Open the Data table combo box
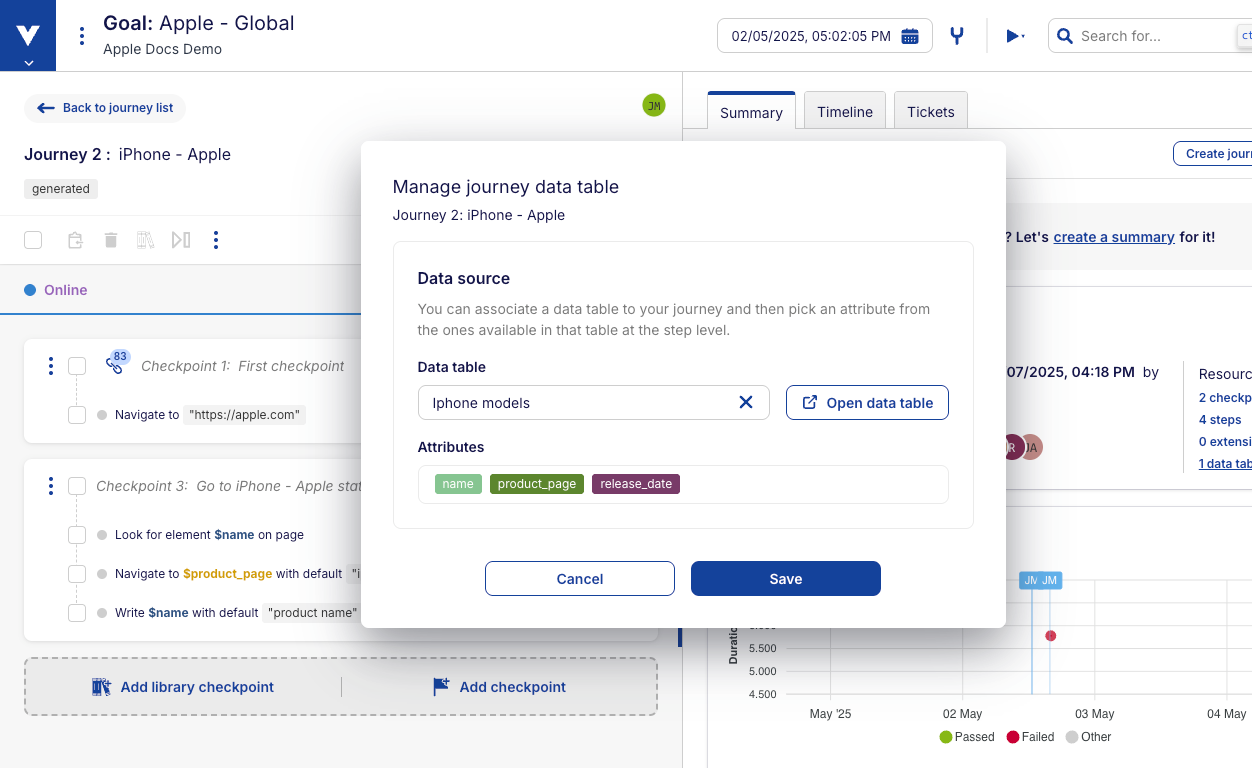 [x=580, y=402]
